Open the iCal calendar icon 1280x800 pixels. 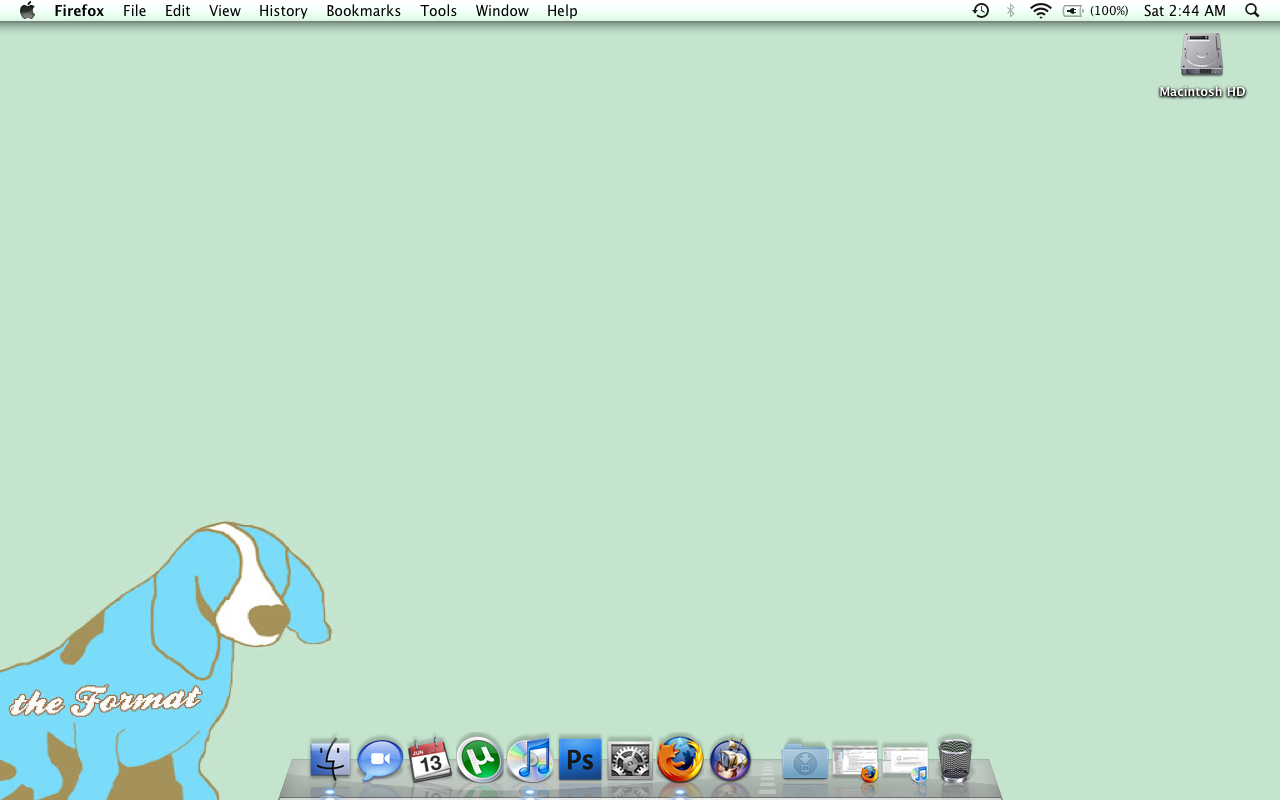pyautogui.click(x=430, y=760)
